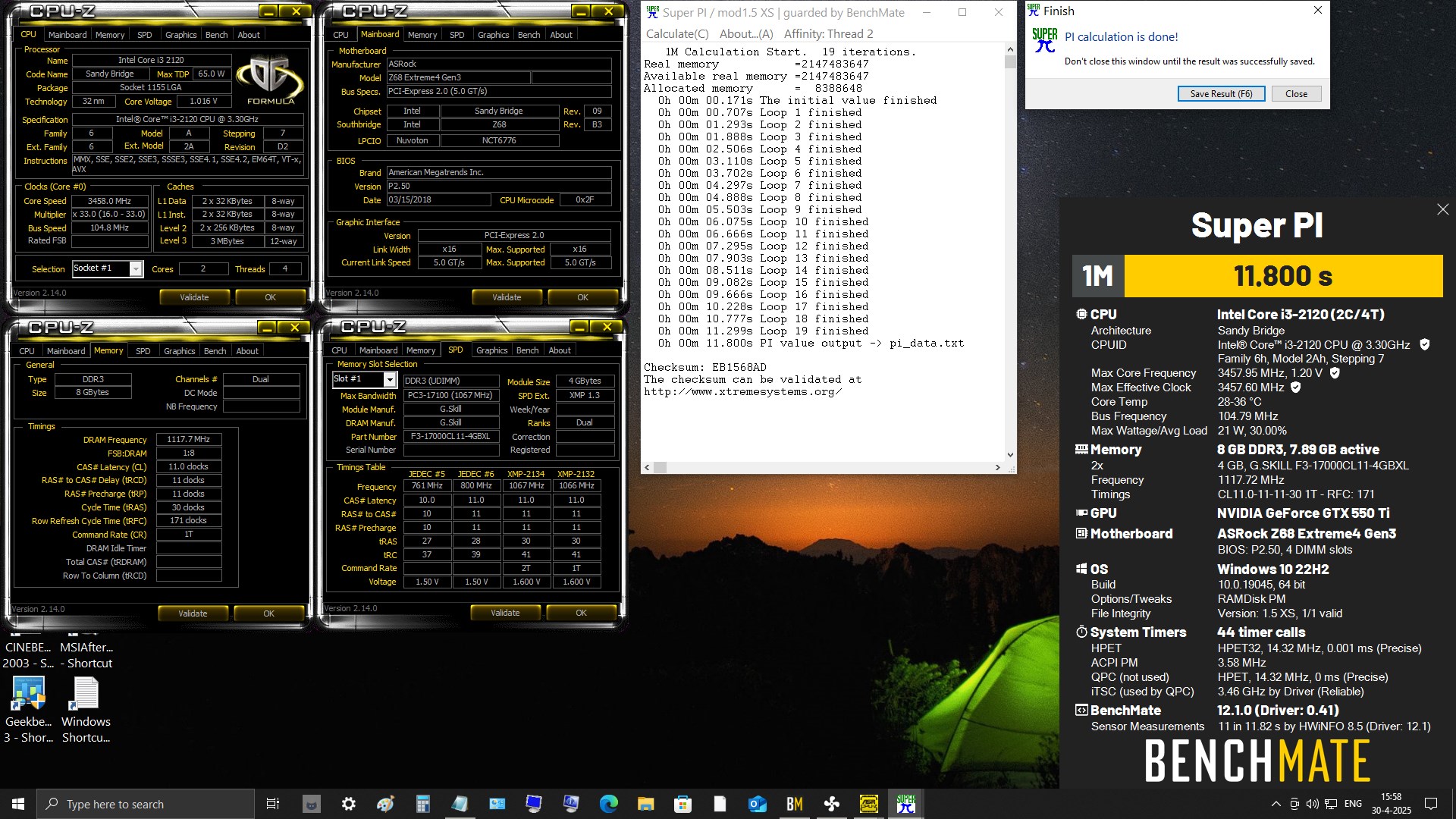
Task: Switch to CPU-Z taskbar icon
Action: pyautogui.click(x=868, y=804)
